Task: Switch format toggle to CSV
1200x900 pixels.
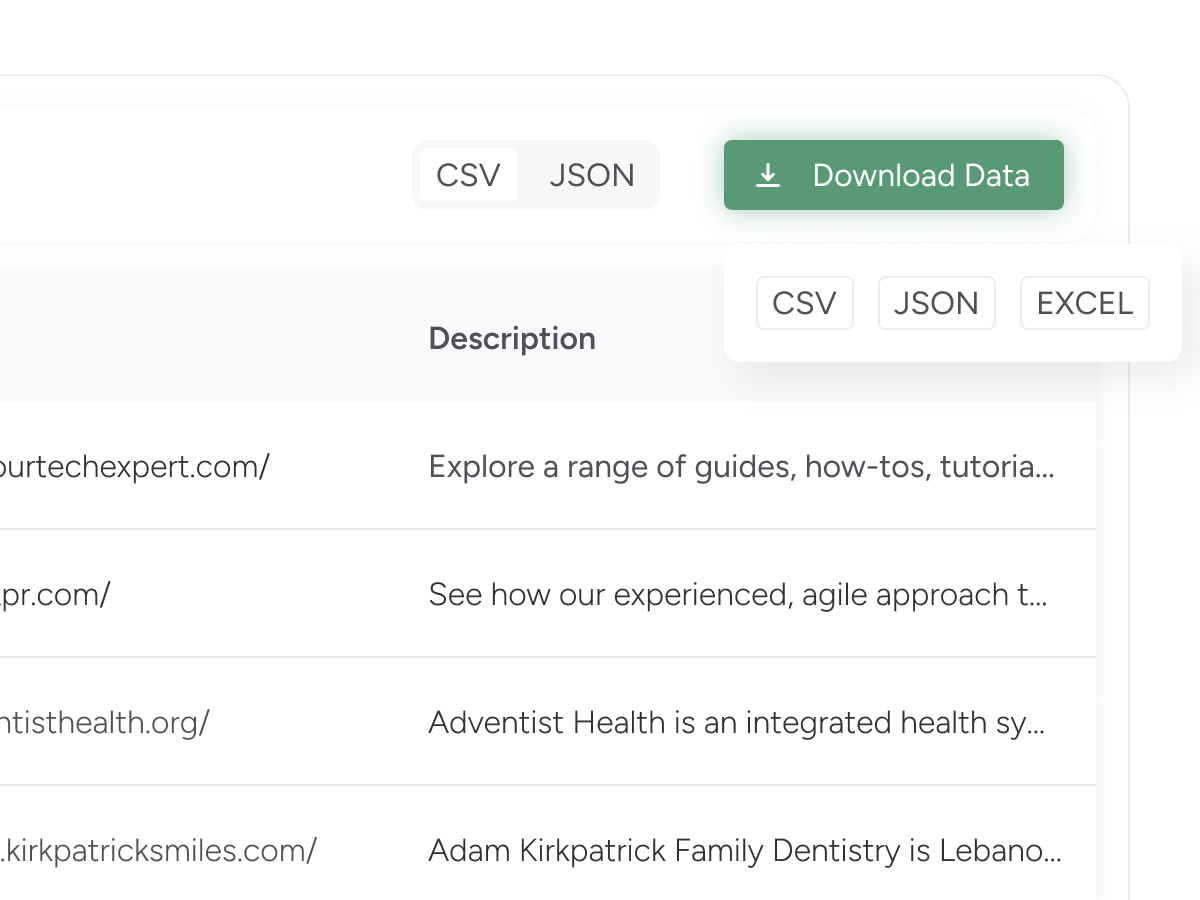Action: 468,176
